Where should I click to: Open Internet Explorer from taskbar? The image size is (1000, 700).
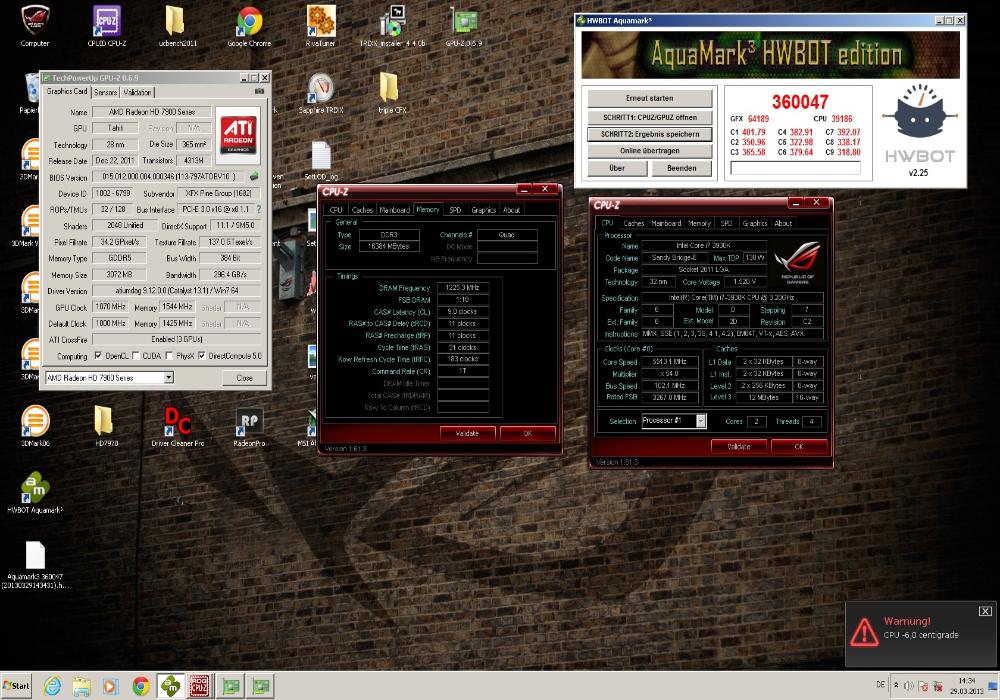(52, 686)
